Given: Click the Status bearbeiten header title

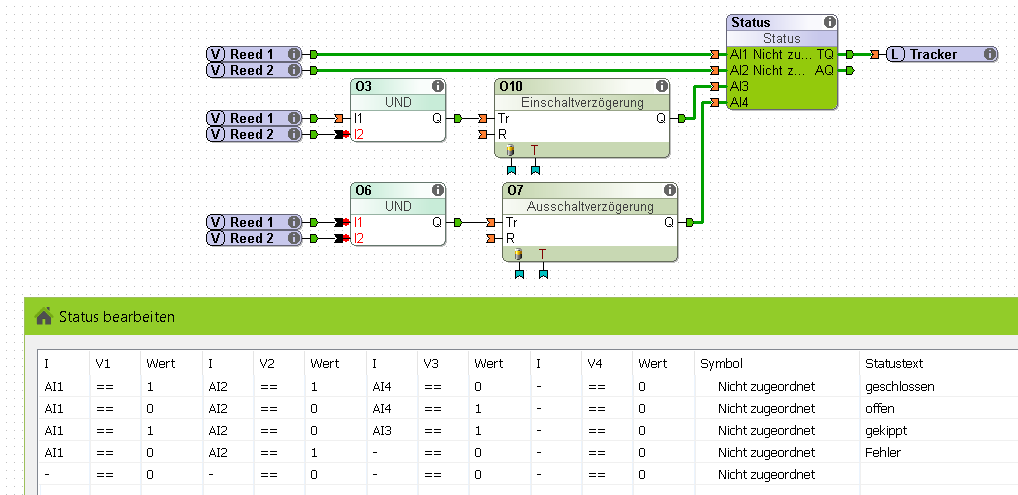Looking at the screenshot, I should (117, 317).
